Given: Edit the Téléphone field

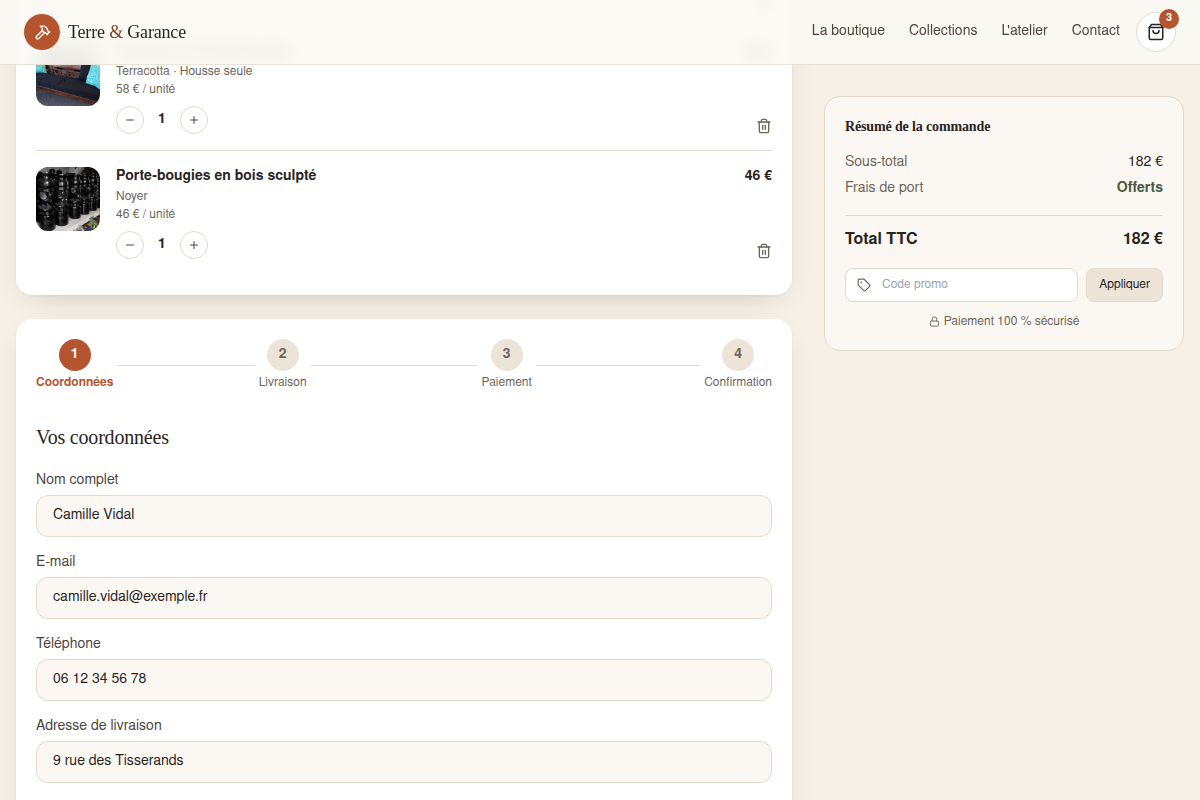Looking at the screenshot, I should [404, 680].
